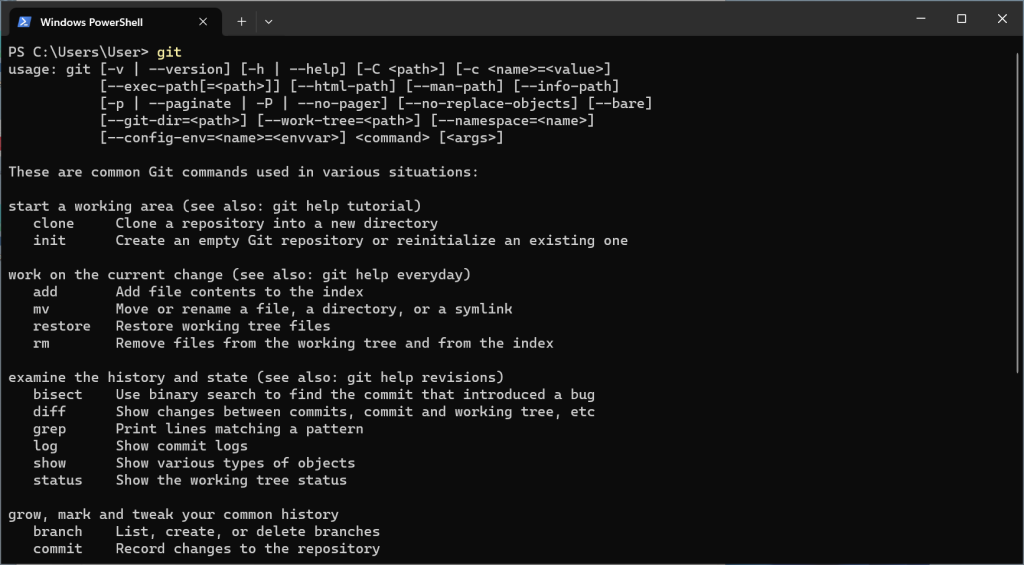Click the "restore" command name in the list
Viewport: 1024px width, 565px height.
point(61,326)
